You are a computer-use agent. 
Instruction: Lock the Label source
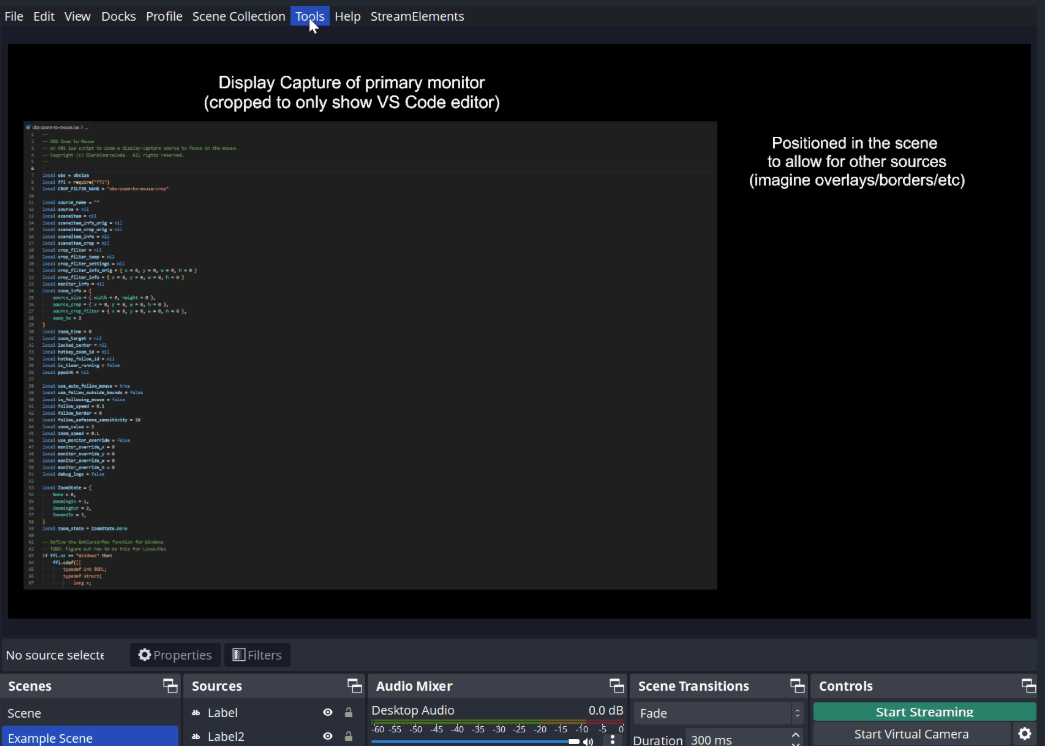(x=348, y=713)
